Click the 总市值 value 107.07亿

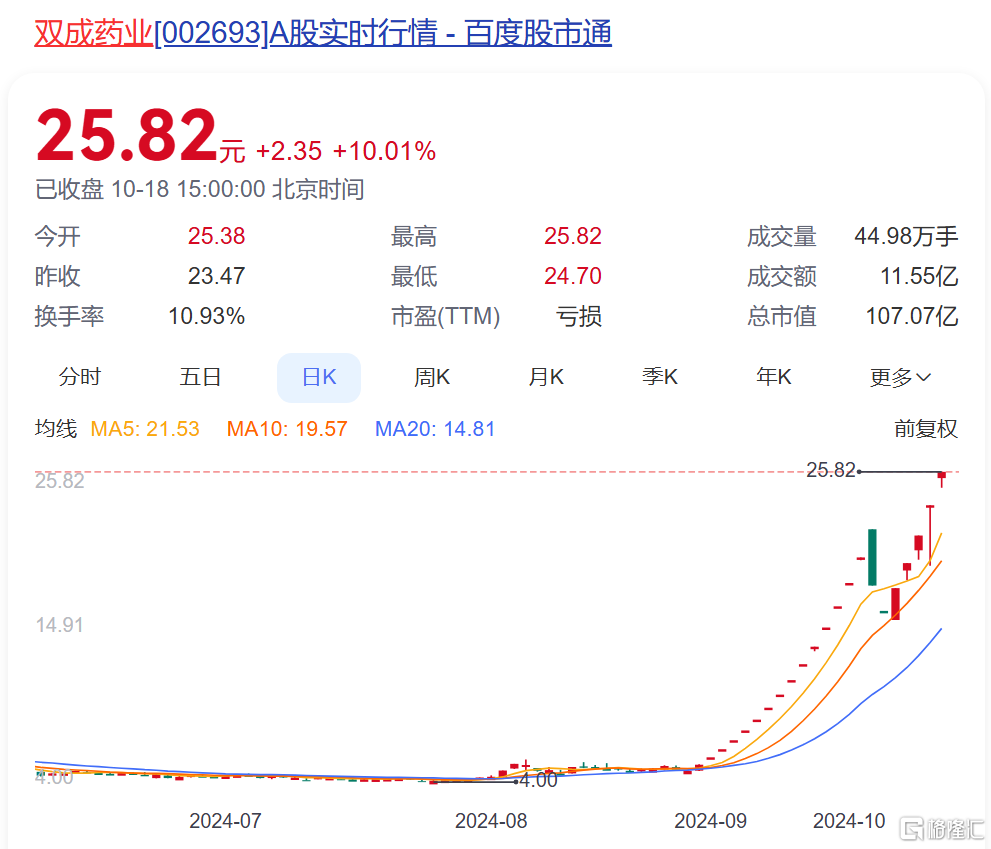click(x=911, y=316)
